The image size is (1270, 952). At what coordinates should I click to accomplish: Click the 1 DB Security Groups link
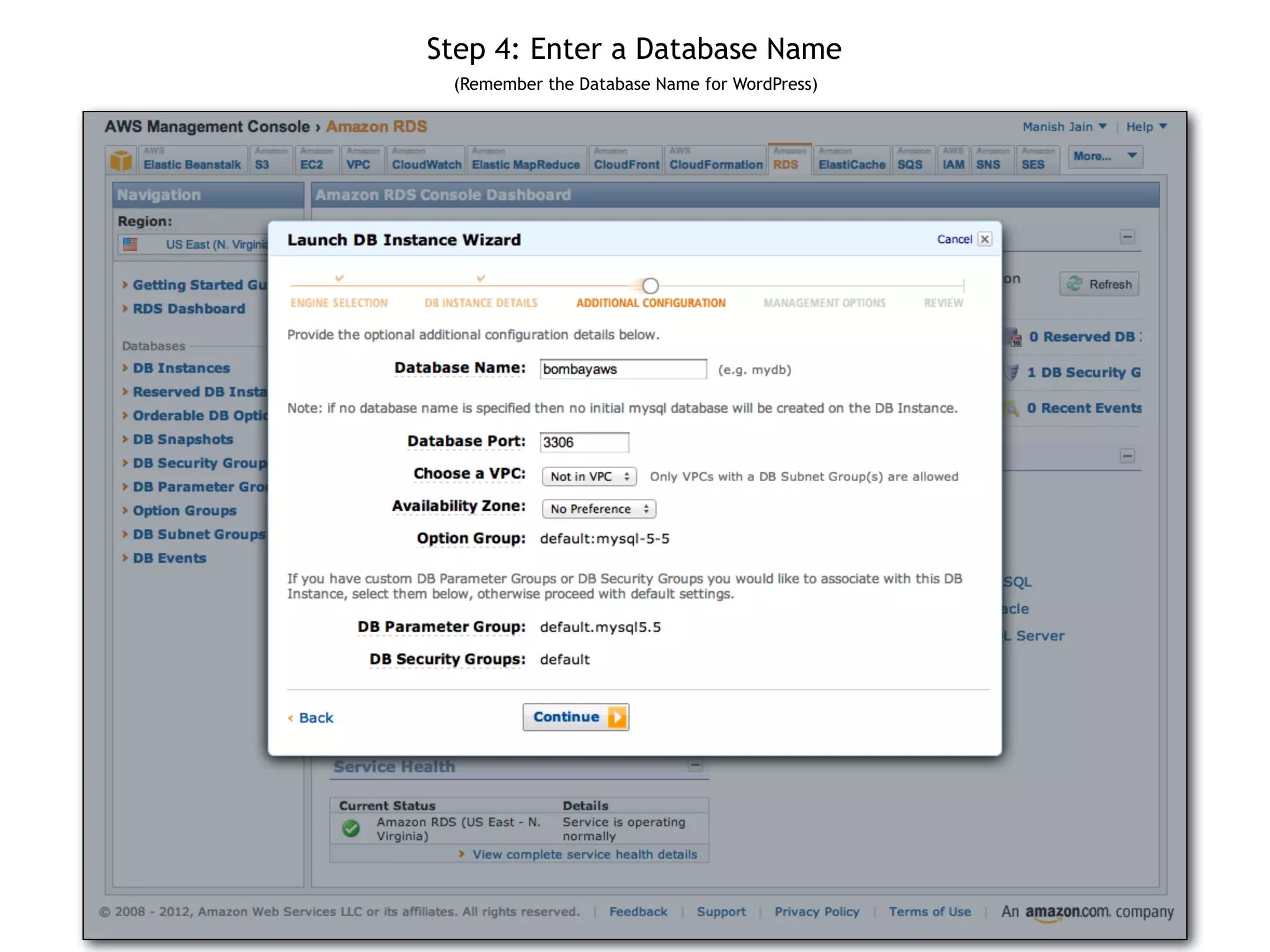(1083, 372)
